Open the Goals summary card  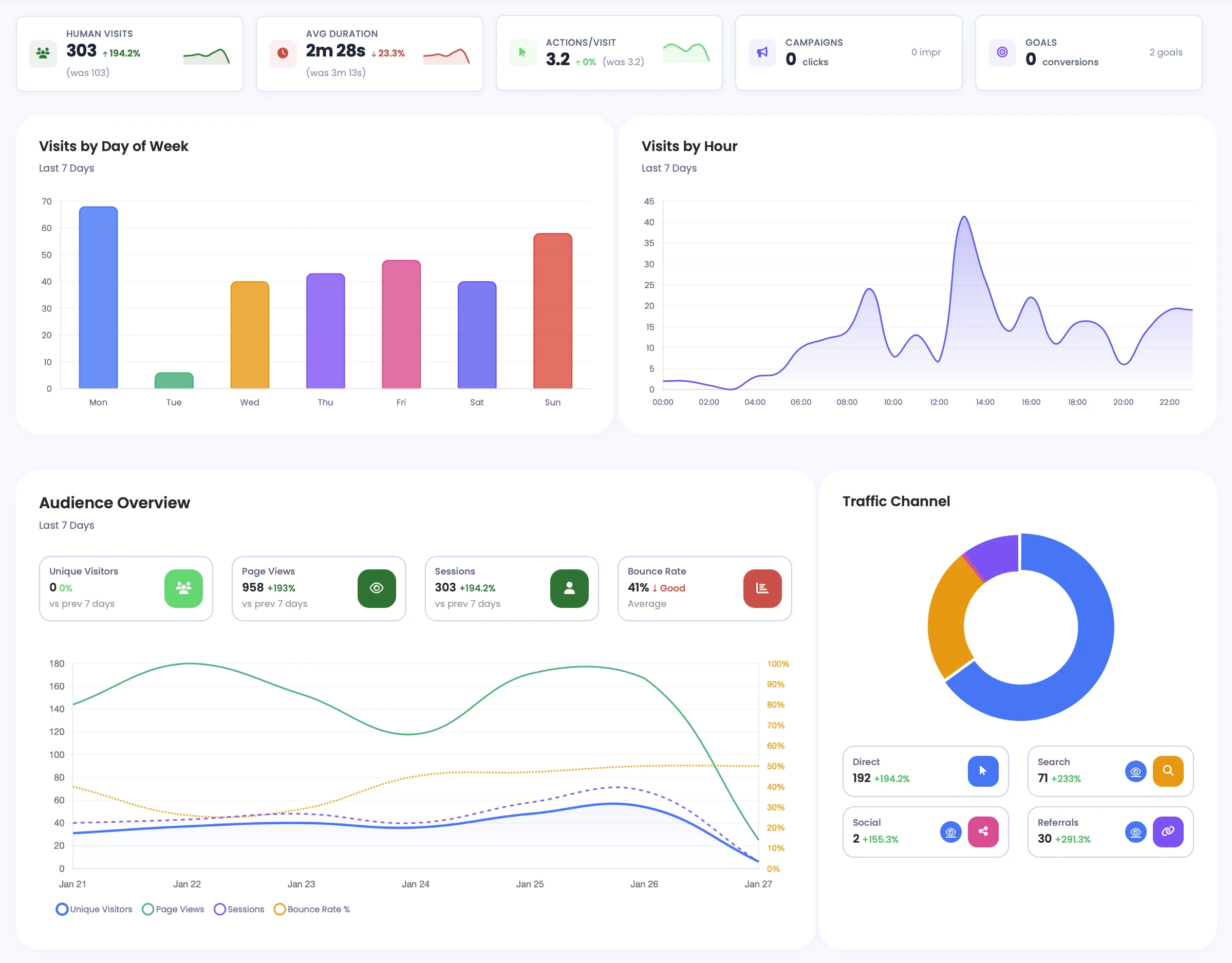[1088, 52]
